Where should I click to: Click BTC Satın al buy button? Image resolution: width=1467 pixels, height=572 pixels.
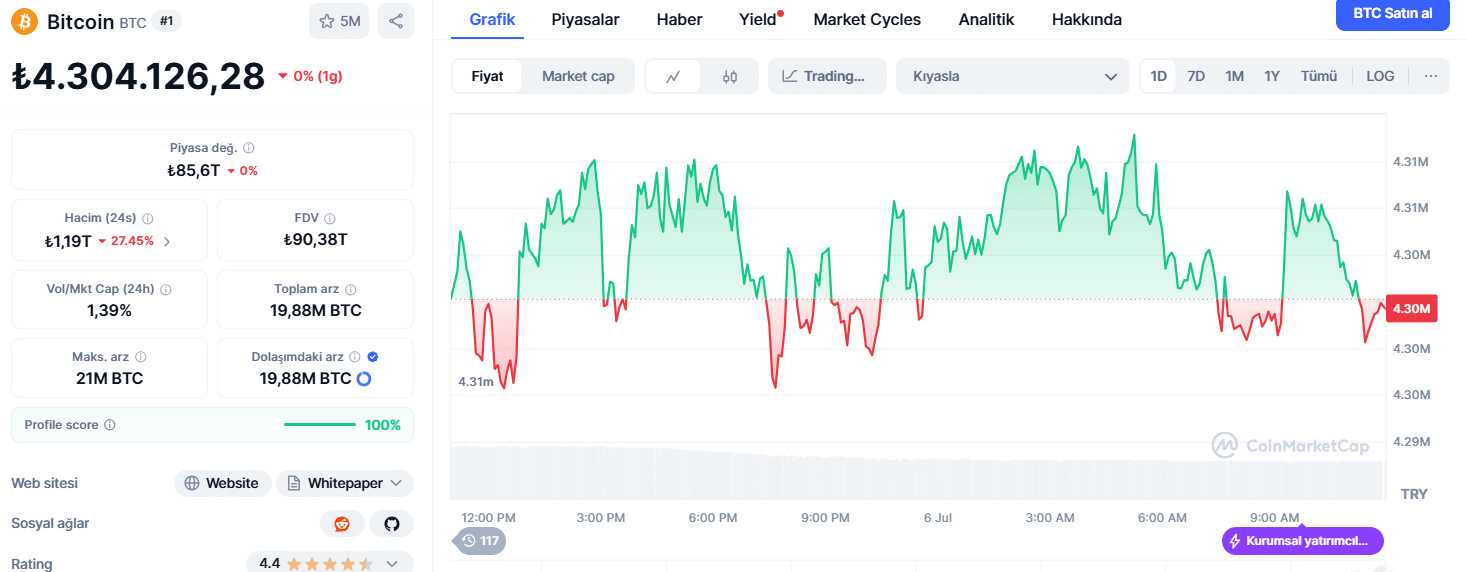pyautogui.click(x=1392, y=14)
